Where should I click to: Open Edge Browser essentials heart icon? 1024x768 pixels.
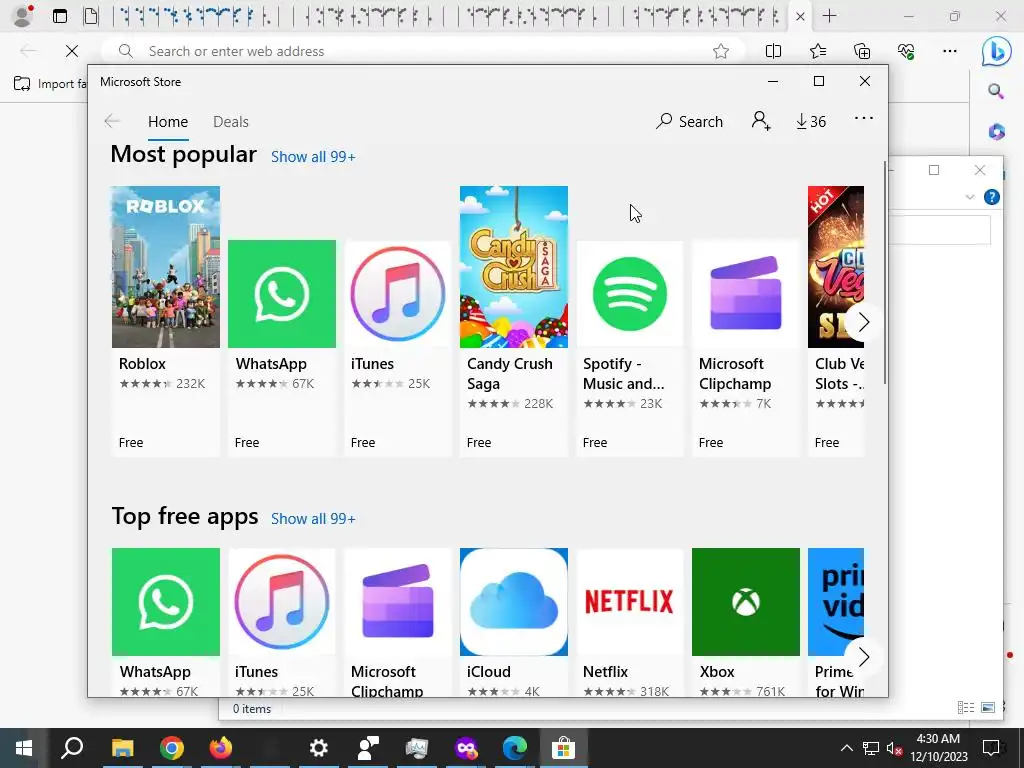[x=906, y=51]
